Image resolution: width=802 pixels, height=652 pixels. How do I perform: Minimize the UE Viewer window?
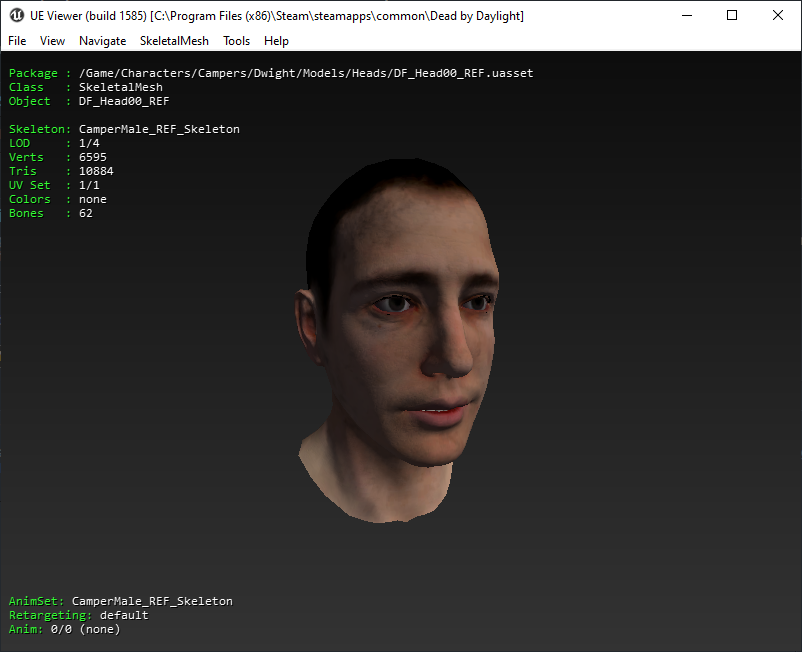687,15
